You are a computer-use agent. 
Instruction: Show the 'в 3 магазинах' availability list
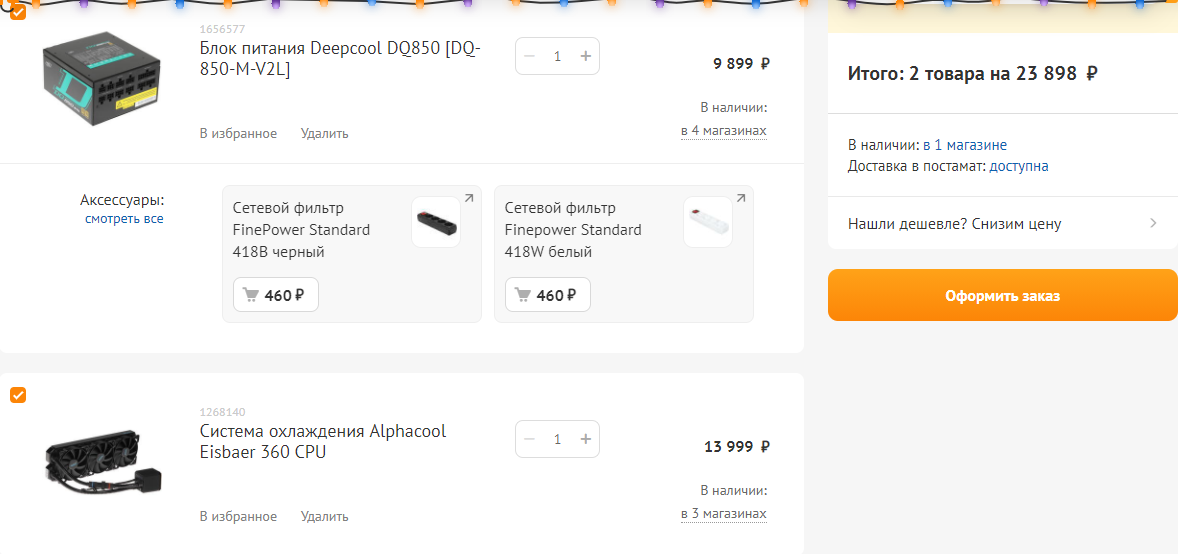pyautogui.click(x=723, y=514)
